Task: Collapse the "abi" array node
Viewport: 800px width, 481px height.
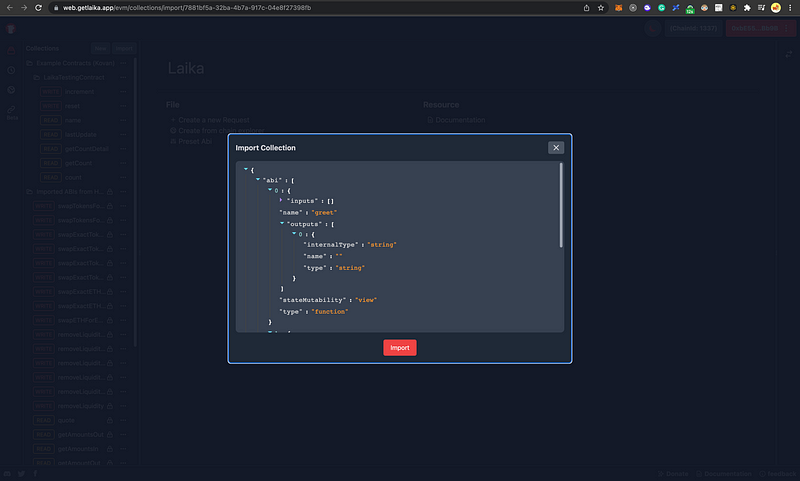Action: pyautogui.click(x=257, y=180)
